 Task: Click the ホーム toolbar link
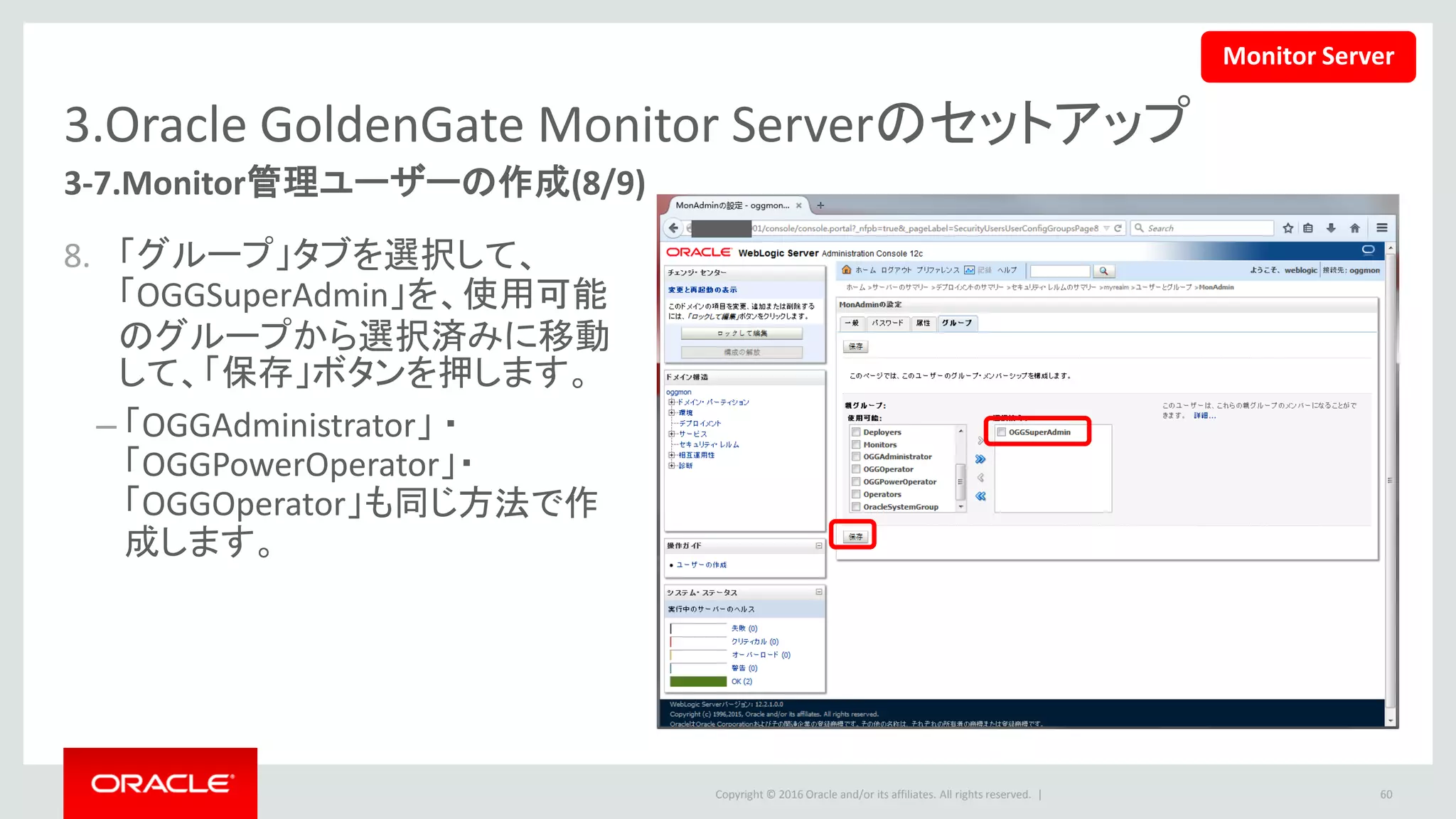865,270
